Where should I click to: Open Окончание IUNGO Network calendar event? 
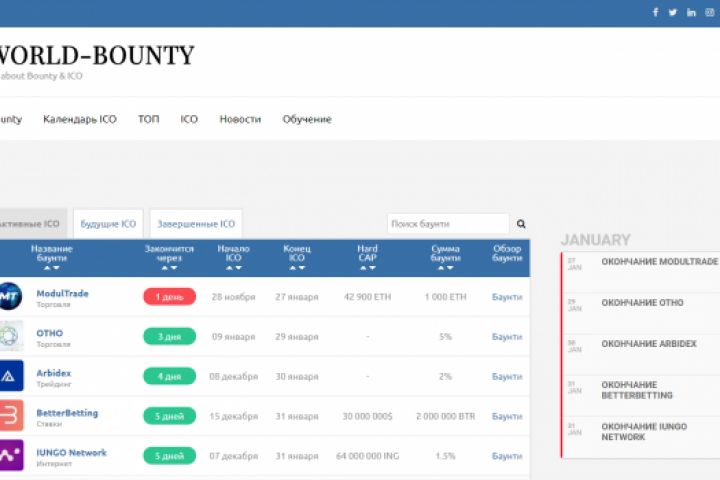[644, 431]
